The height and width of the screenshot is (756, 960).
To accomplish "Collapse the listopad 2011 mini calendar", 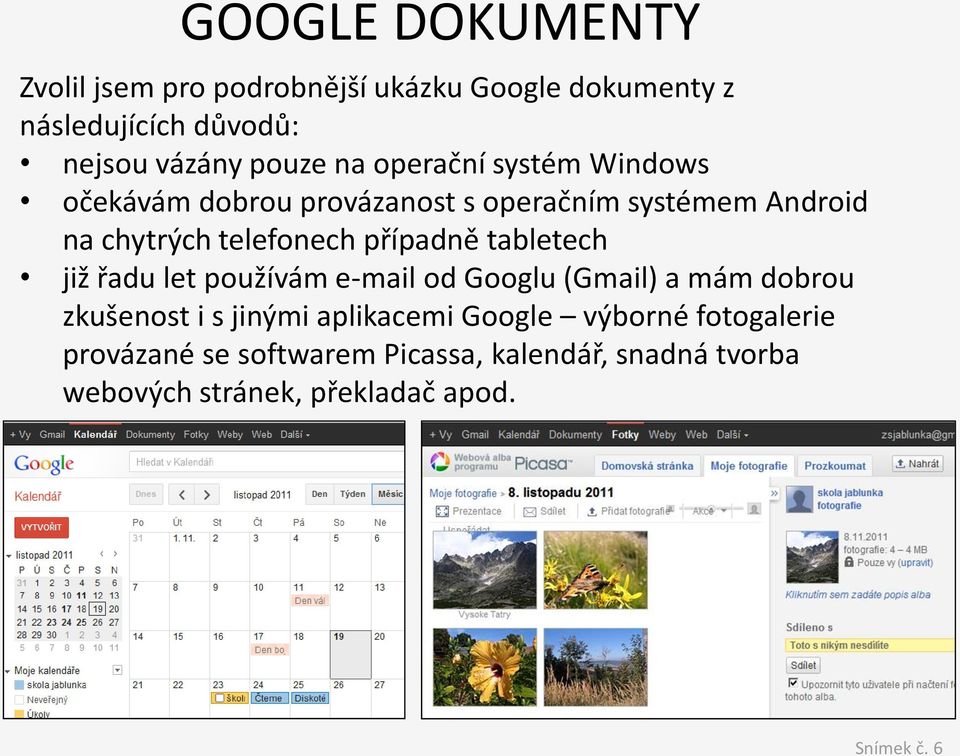I will (x=9, y=556).
